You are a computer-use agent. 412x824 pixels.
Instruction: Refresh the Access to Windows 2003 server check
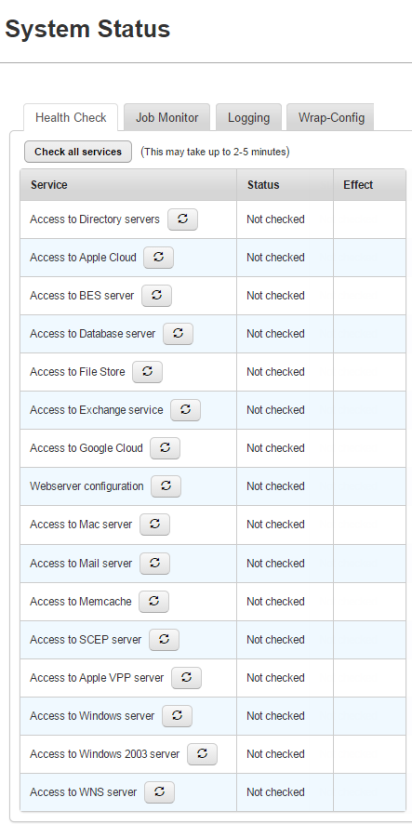click(x=202, y=754)
